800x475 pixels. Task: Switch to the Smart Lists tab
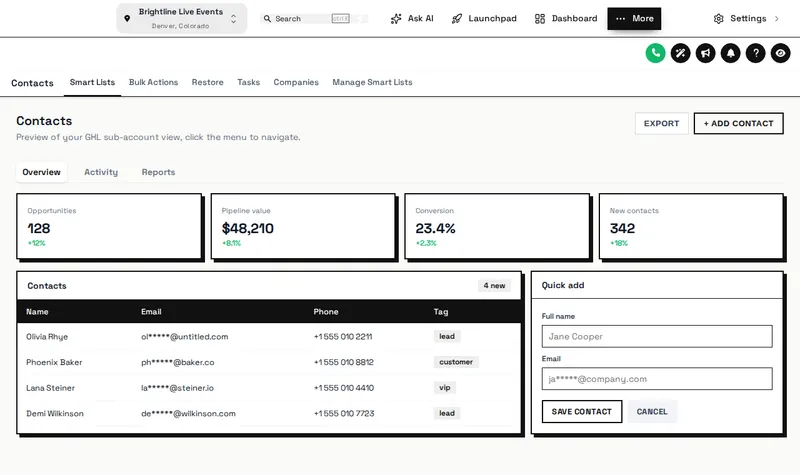92,82
